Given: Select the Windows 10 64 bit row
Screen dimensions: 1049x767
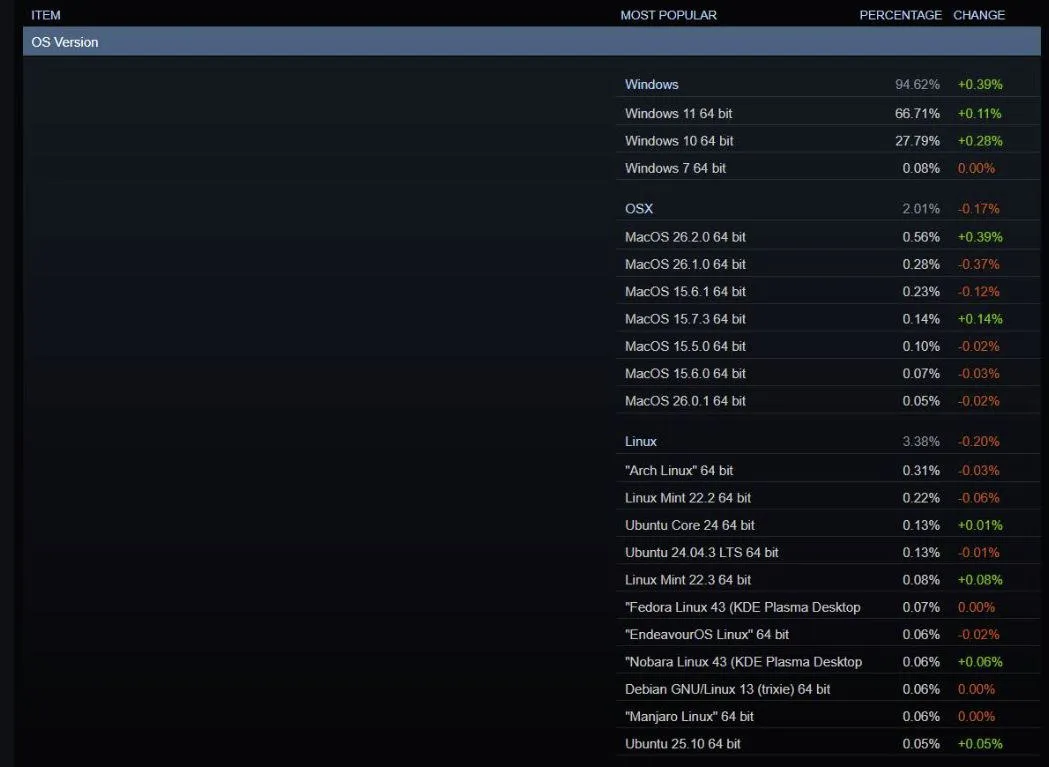Looking at the screenshot, I should click(x=828, y=141).
